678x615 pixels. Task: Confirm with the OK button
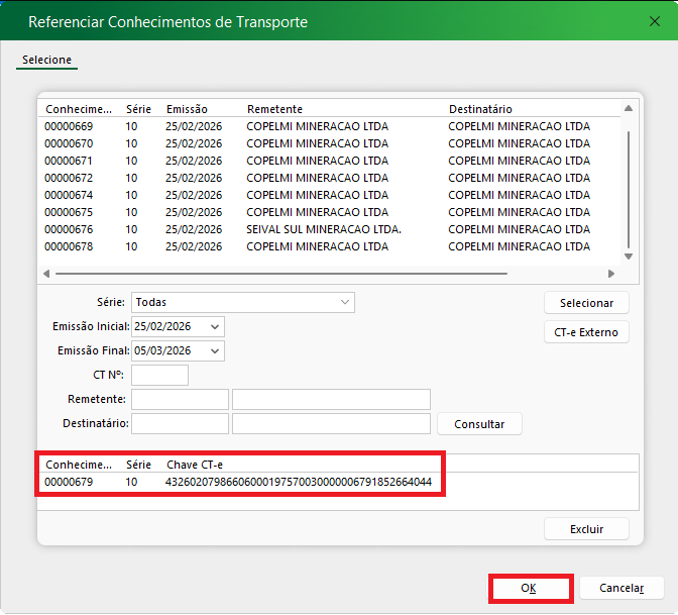(x=529, y=588)
